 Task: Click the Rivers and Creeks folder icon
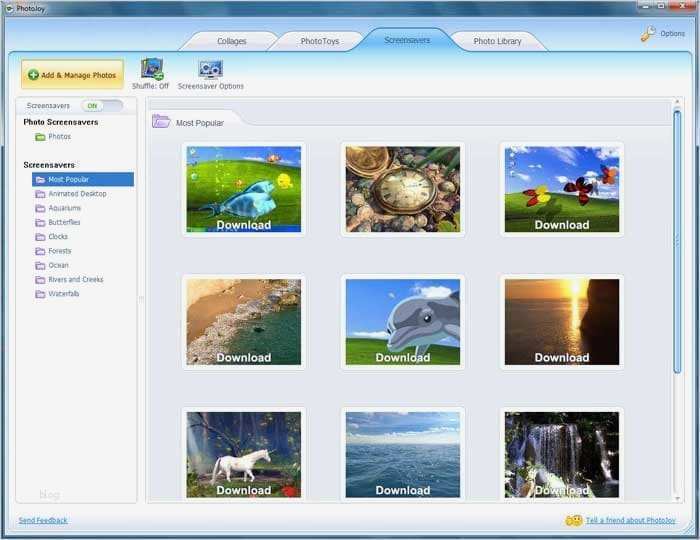click(40, 279)
